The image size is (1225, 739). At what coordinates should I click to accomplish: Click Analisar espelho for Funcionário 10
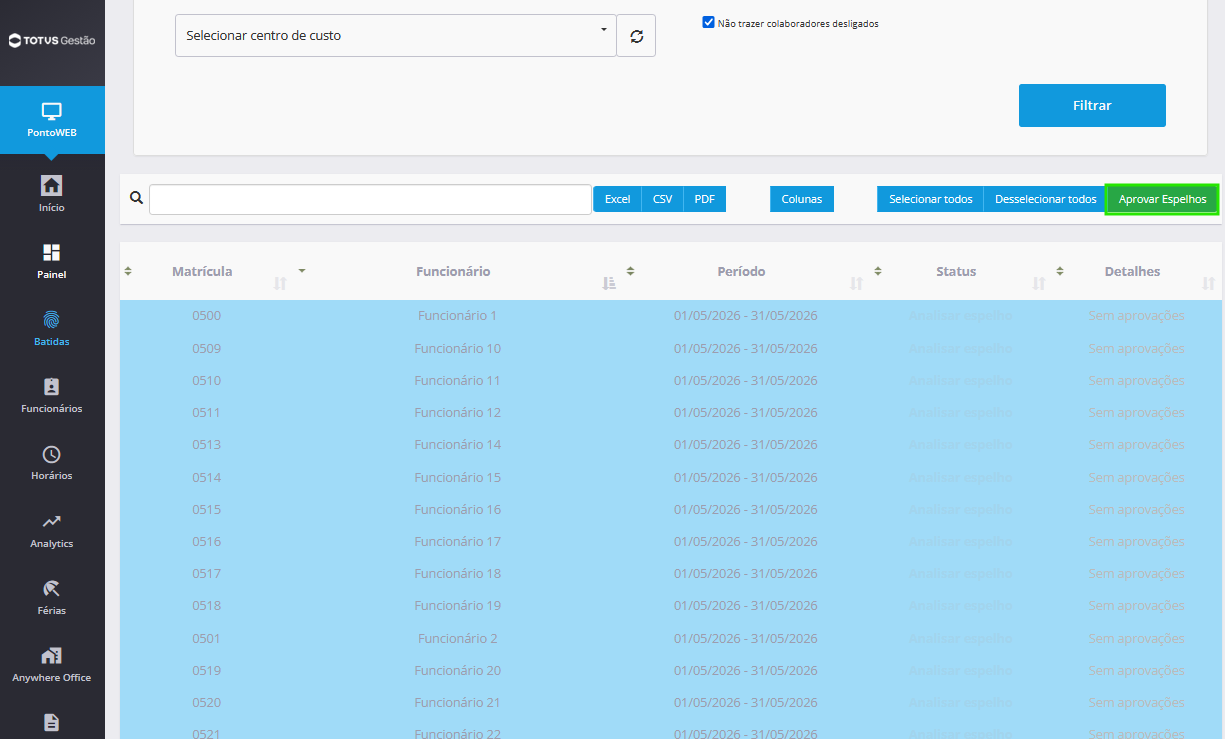point(960,348)
